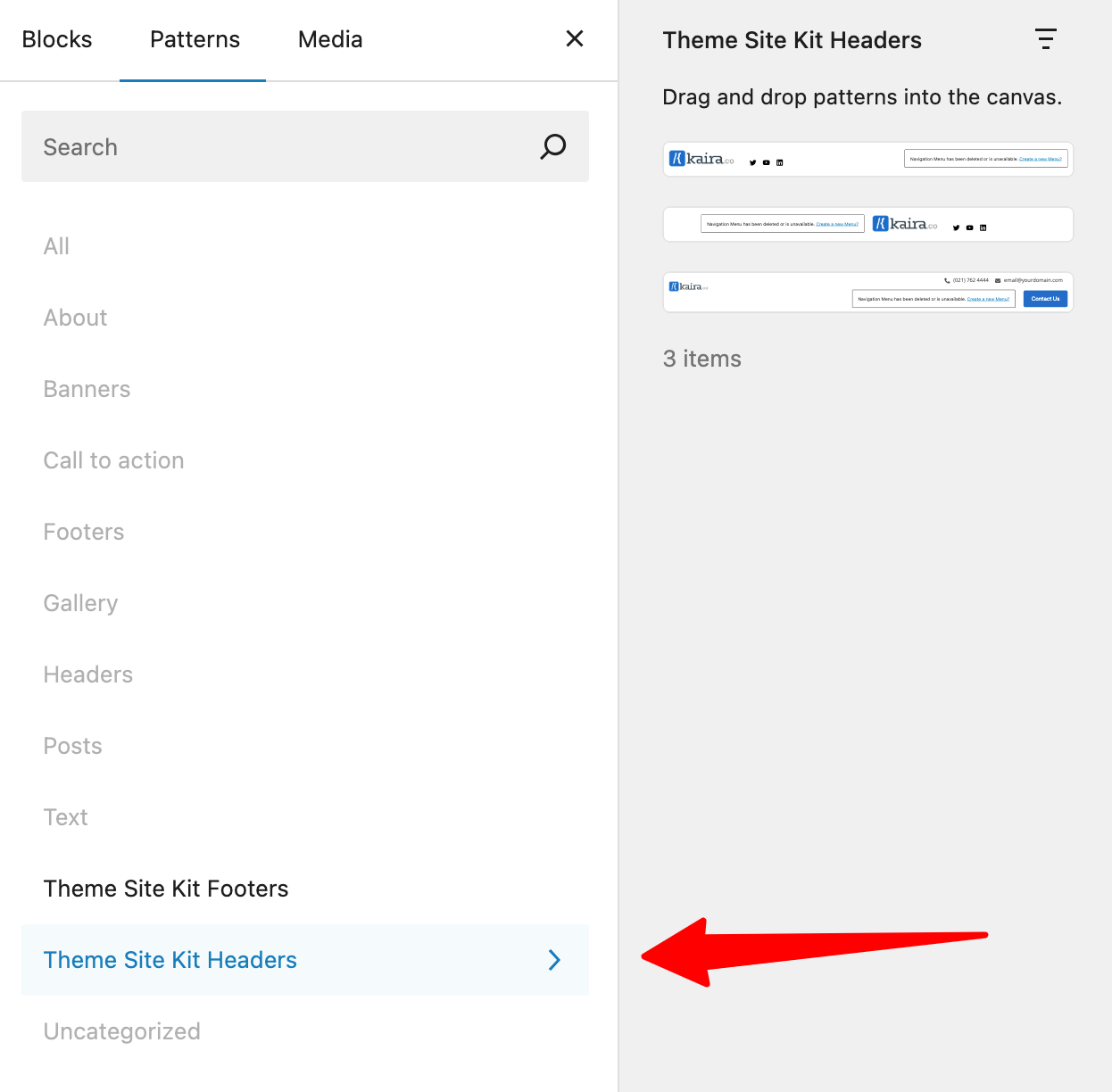Switch to the Media tab
This screenshot has height=1092, width=1112.
[x=330, y=39]
